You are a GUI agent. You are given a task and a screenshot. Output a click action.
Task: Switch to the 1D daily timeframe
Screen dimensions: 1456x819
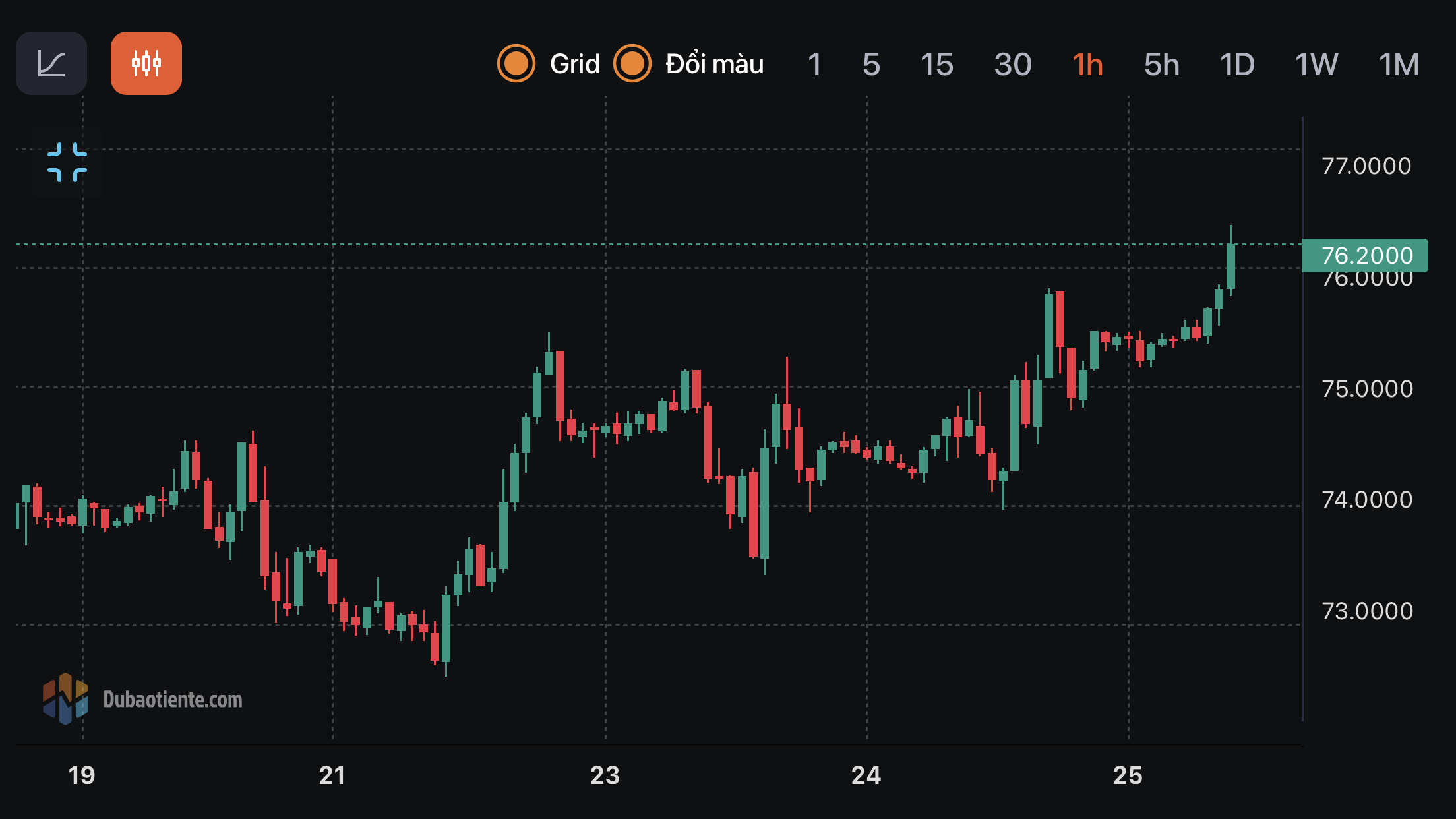1237,65
